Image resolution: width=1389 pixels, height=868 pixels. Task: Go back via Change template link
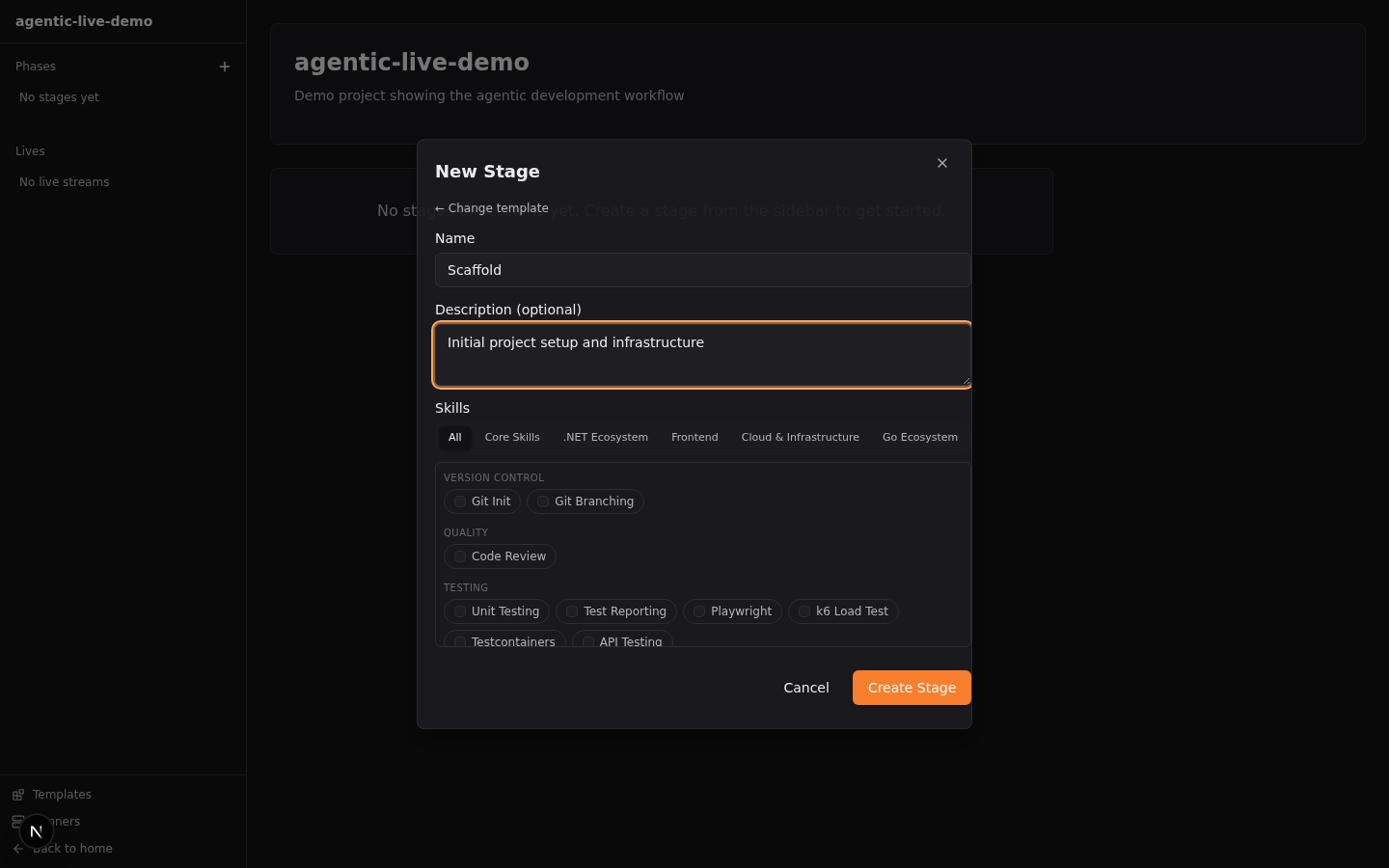click(492, 208)
